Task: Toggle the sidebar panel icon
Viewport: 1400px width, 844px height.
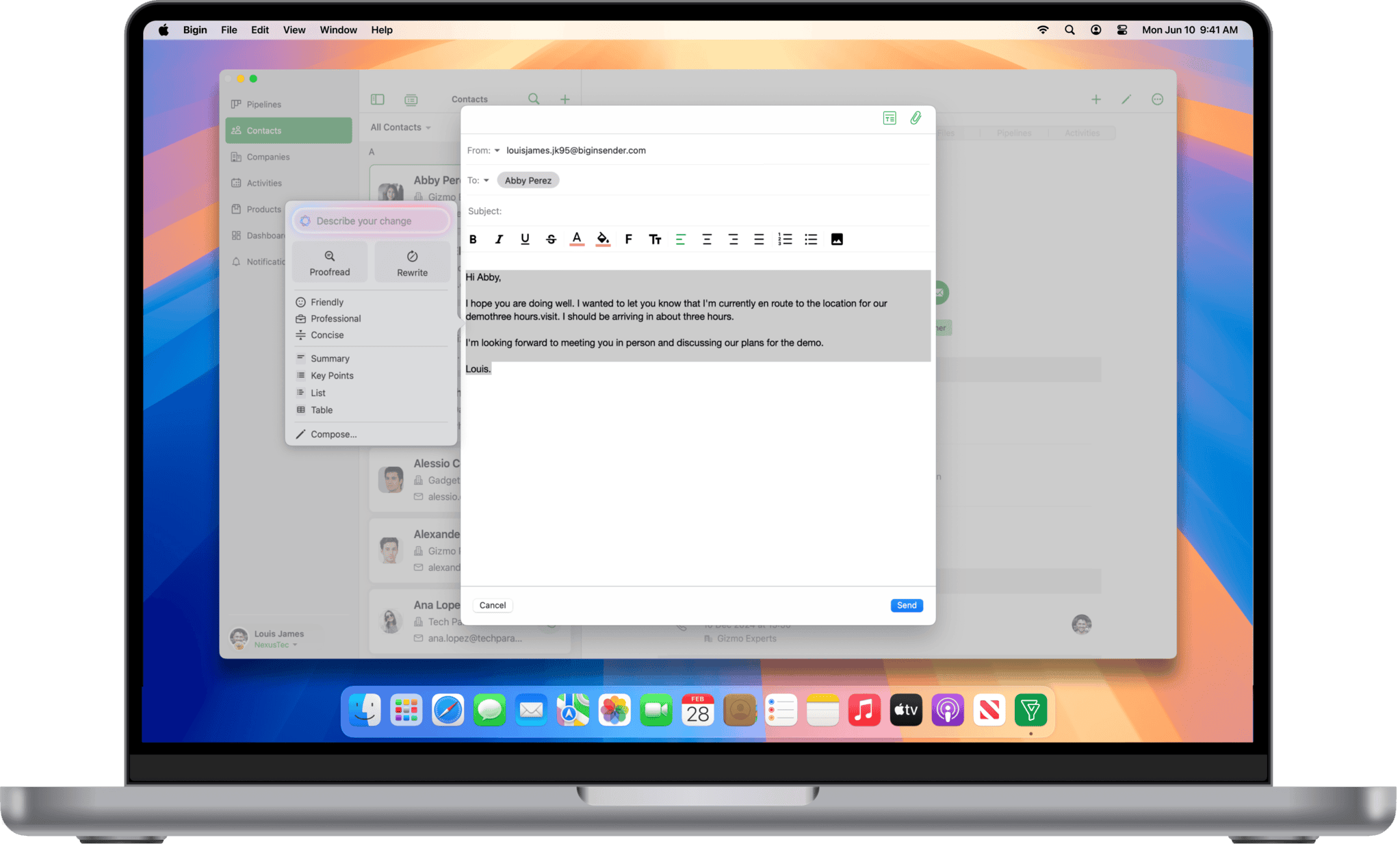Action: [x=378, y=99]
